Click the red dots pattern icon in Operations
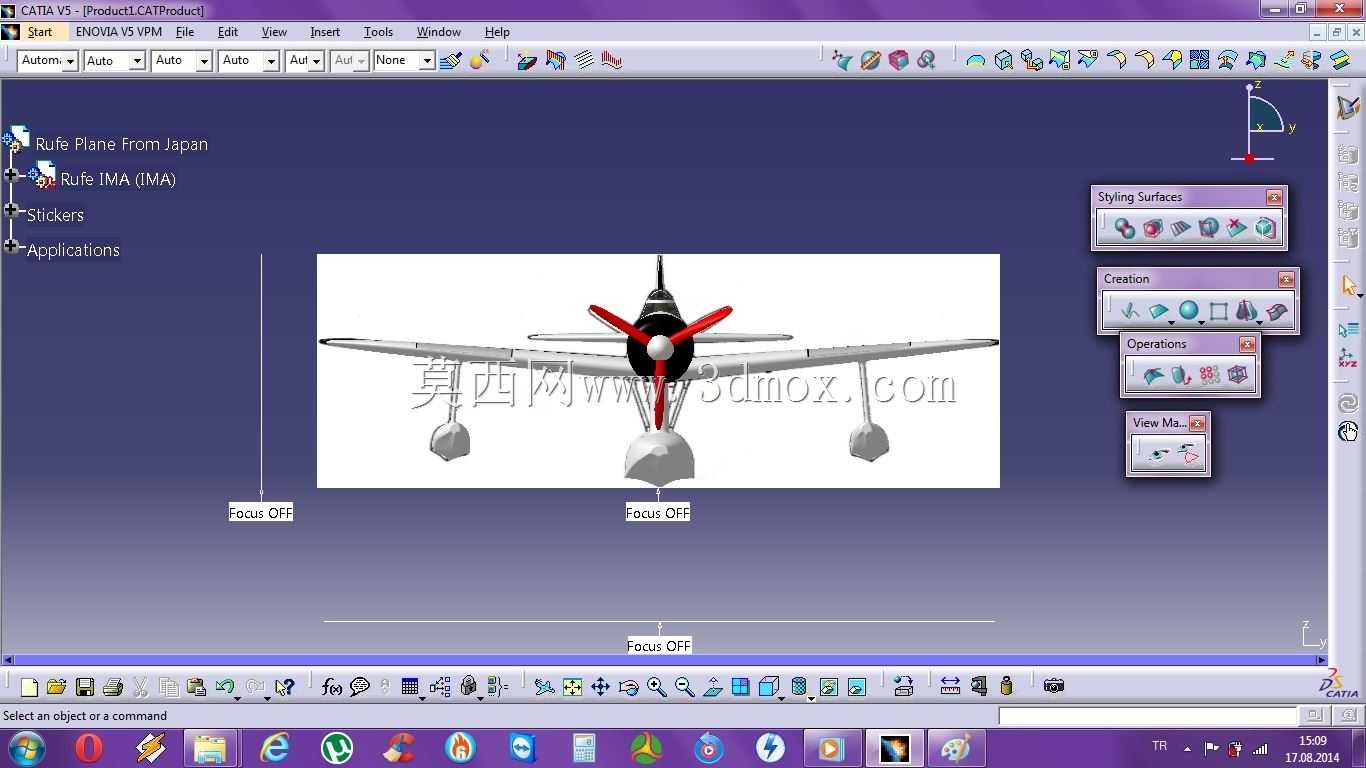This screenshot has height=768, width=1366. click(1209, 375)
